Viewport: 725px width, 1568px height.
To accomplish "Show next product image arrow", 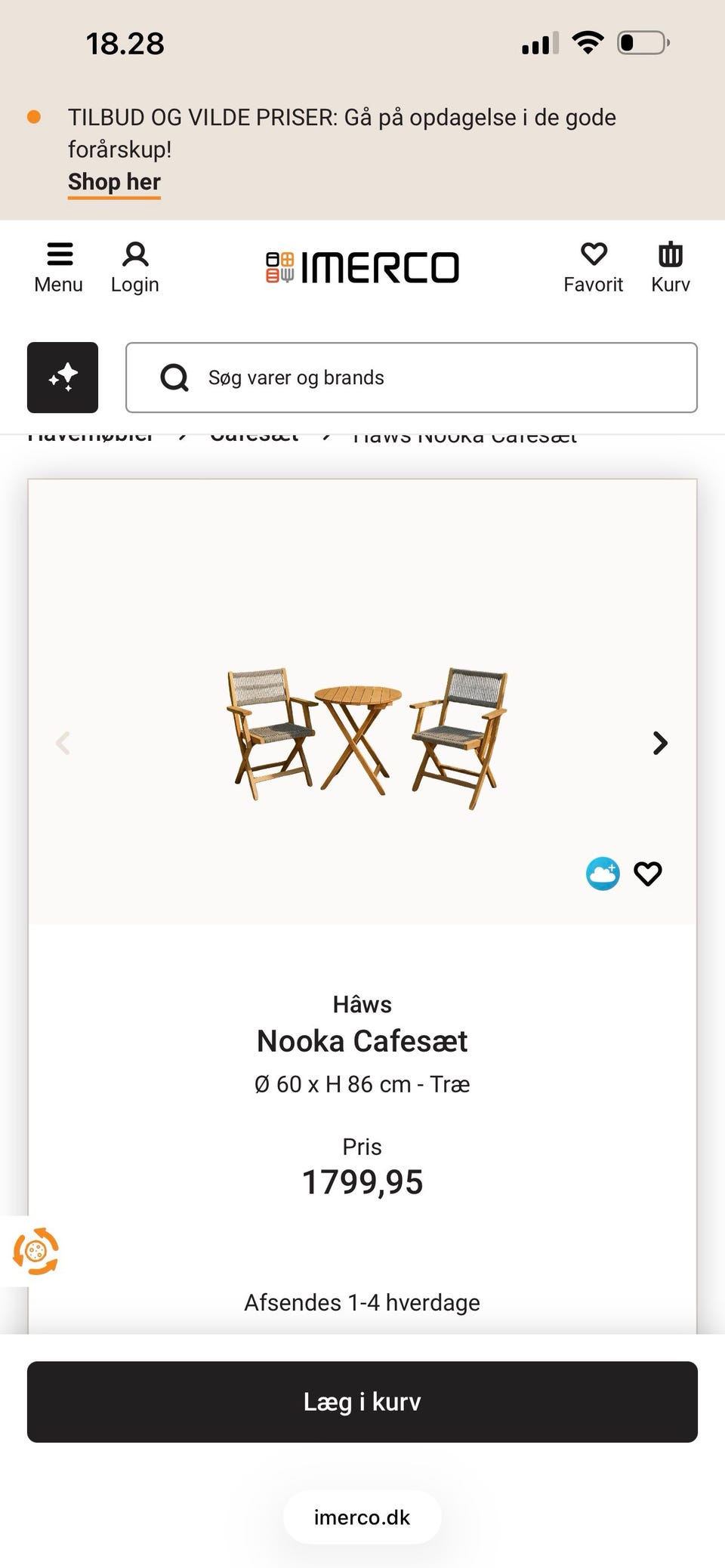I will 660,743.
